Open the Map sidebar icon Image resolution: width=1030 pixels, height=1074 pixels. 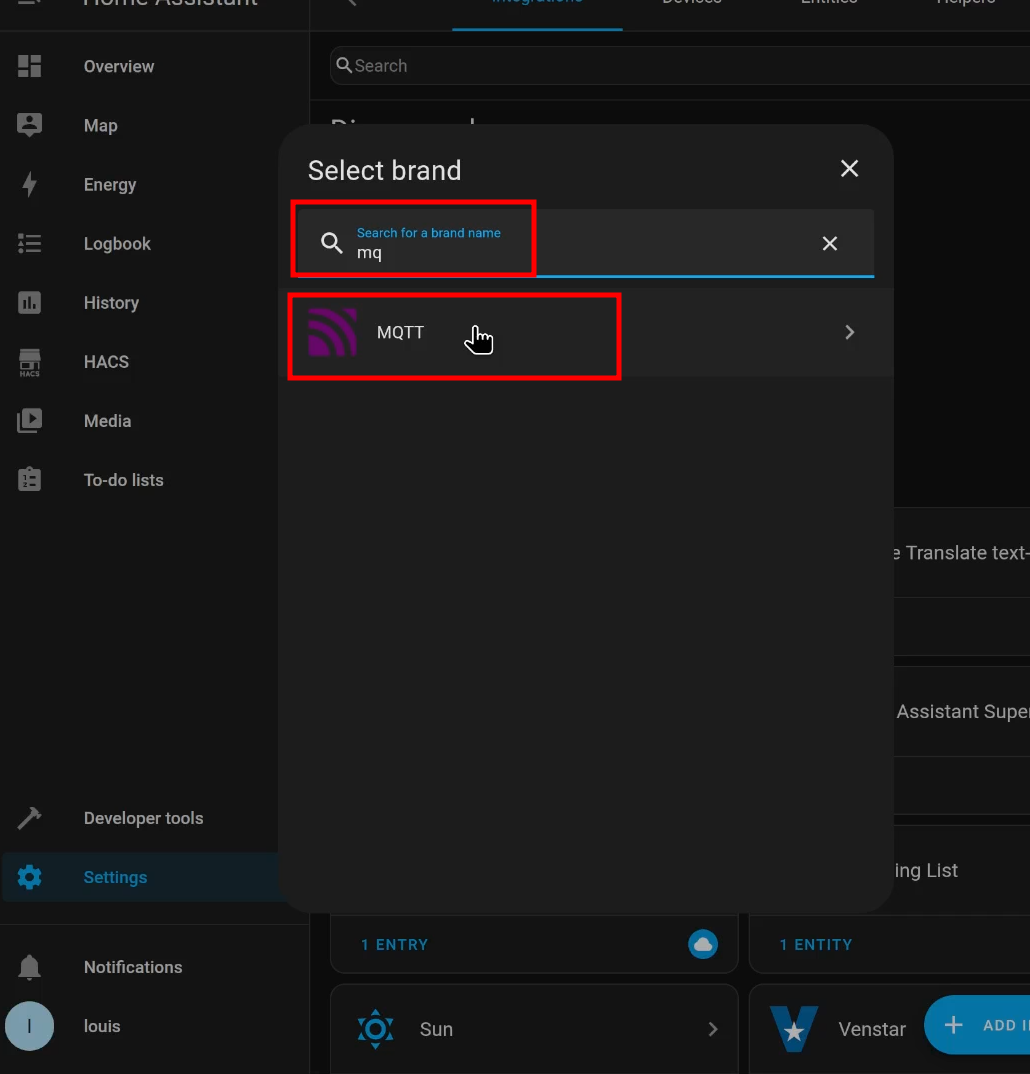[29, 125]
